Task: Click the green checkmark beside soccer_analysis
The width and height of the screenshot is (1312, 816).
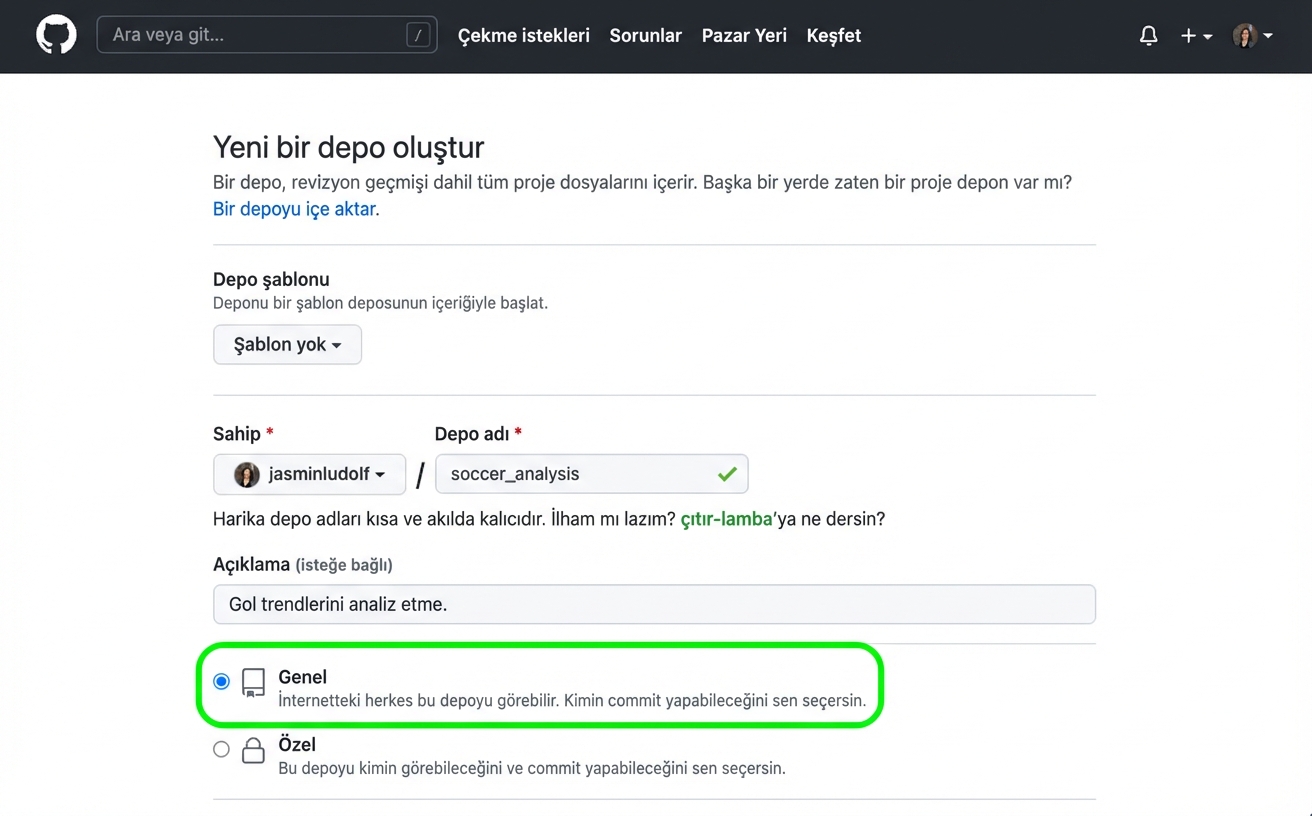Action: pyautogui.click(x=728, y=474)
